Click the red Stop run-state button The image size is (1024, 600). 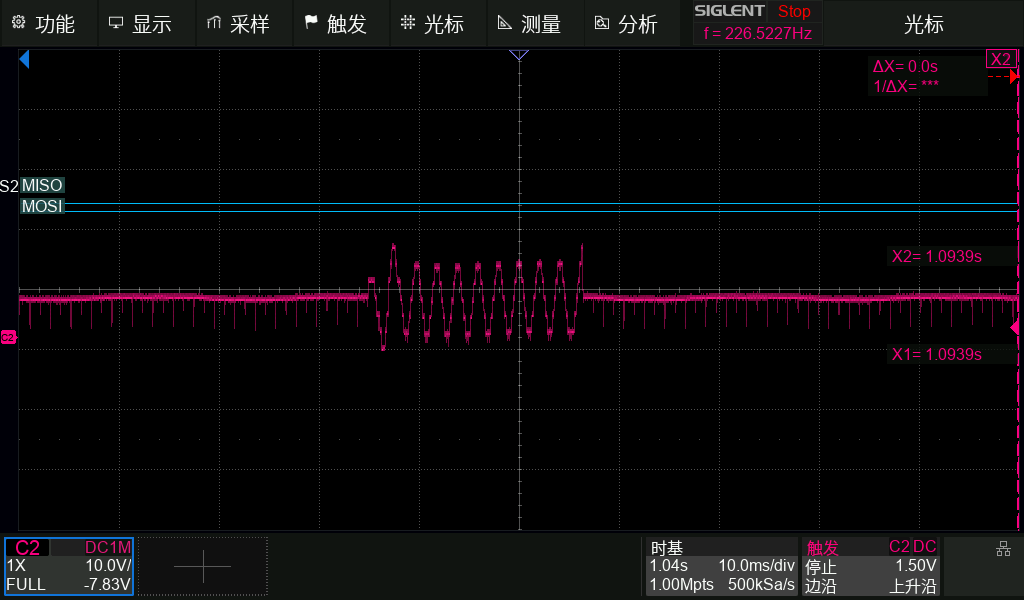pos(794,12)
